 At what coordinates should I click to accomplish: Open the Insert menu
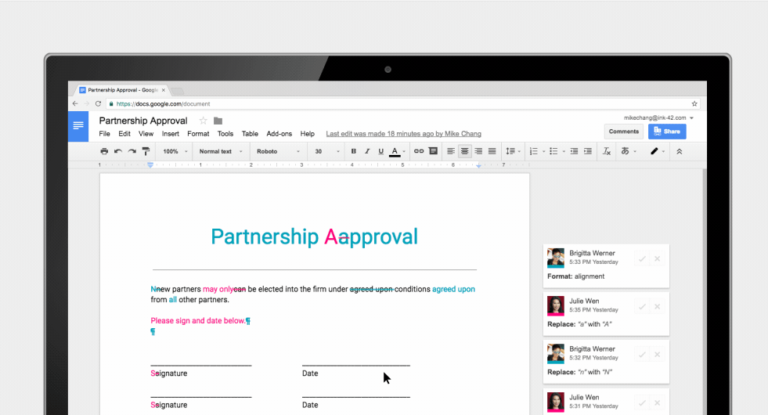coord(170,134)
